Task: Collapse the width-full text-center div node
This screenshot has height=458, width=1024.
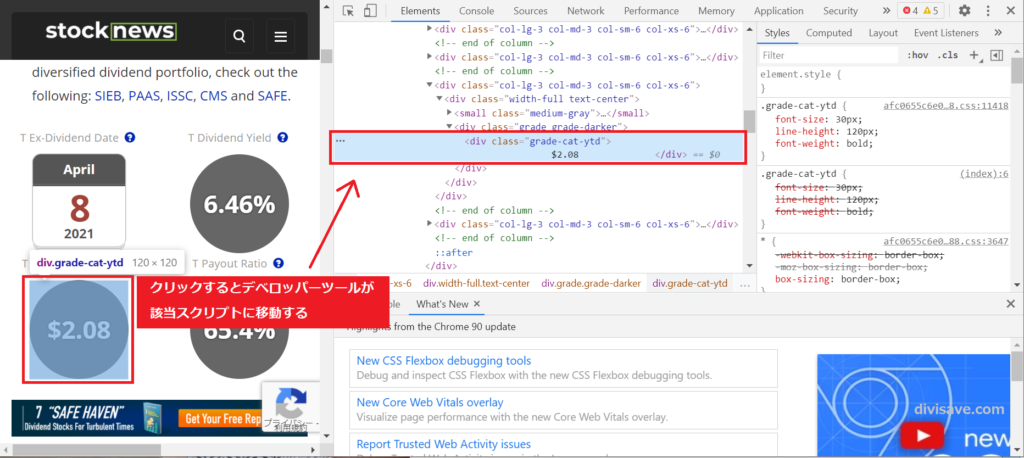Action: (440, 99)
